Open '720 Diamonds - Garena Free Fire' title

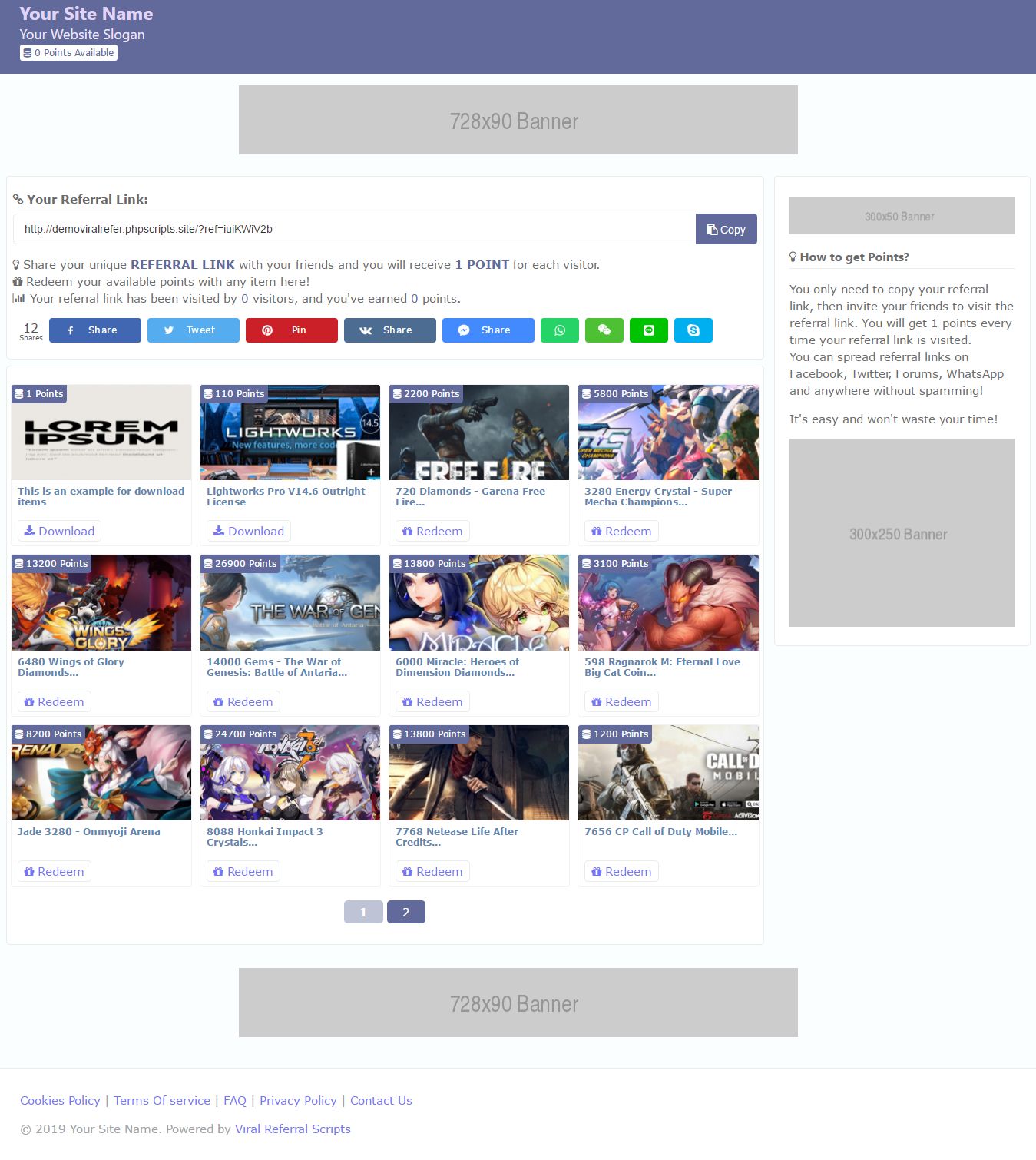(470, 496)
